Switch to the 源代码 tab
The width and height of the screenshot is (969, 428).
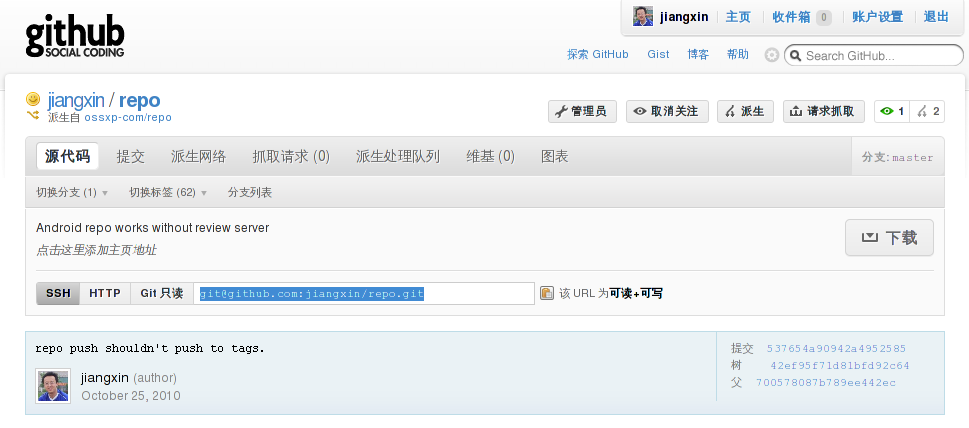(x=67, y=156)
